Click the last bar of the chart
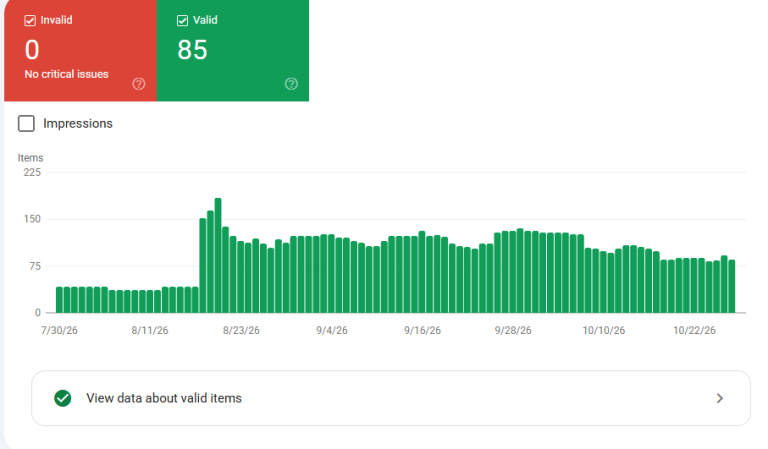This screenshot has height=449, width=768. click(732, 286)
